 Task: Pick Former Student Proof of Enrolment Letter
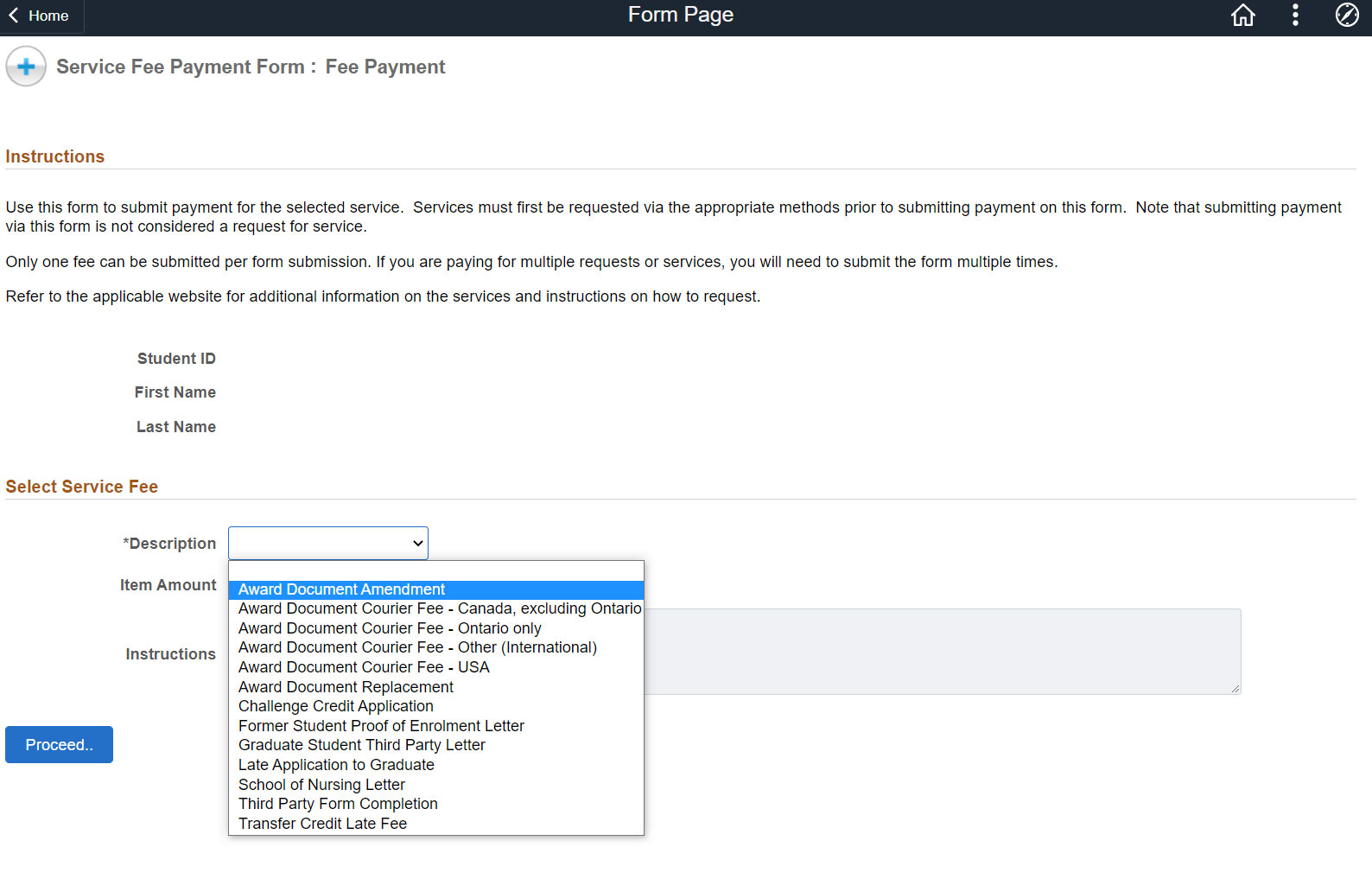click(381, 726)
